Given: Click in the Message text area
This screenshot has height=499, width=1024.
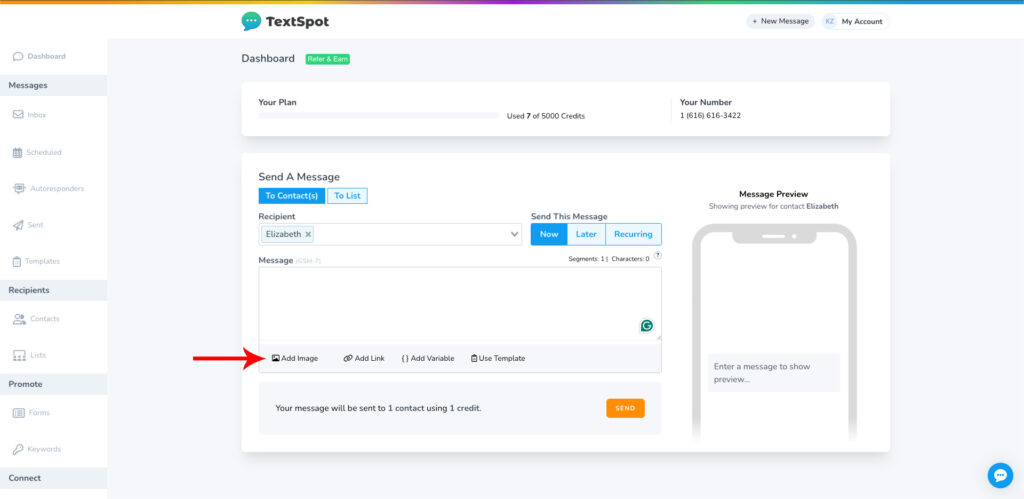Looking at the screenshot, I should (460, 304).
